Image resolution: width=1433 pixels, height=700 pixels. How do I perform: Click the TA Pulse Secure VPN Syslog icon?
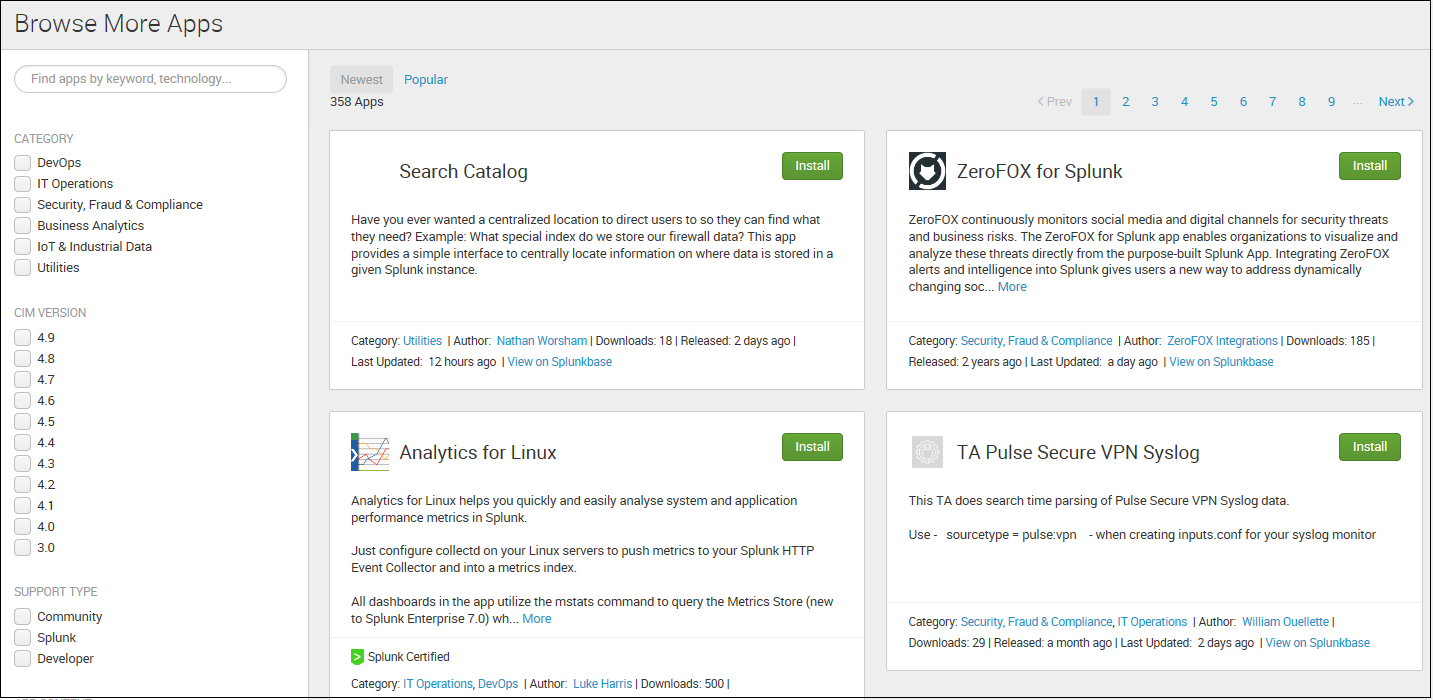pyautogui.click(x=927, y=452)
